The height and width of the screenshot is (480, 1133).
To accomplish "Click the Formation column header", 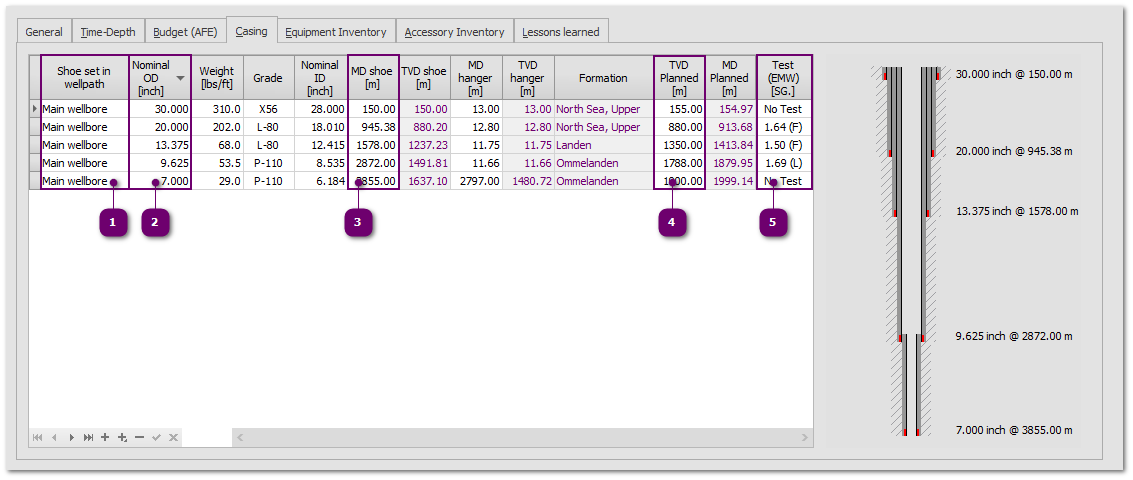I will [603, 78].
